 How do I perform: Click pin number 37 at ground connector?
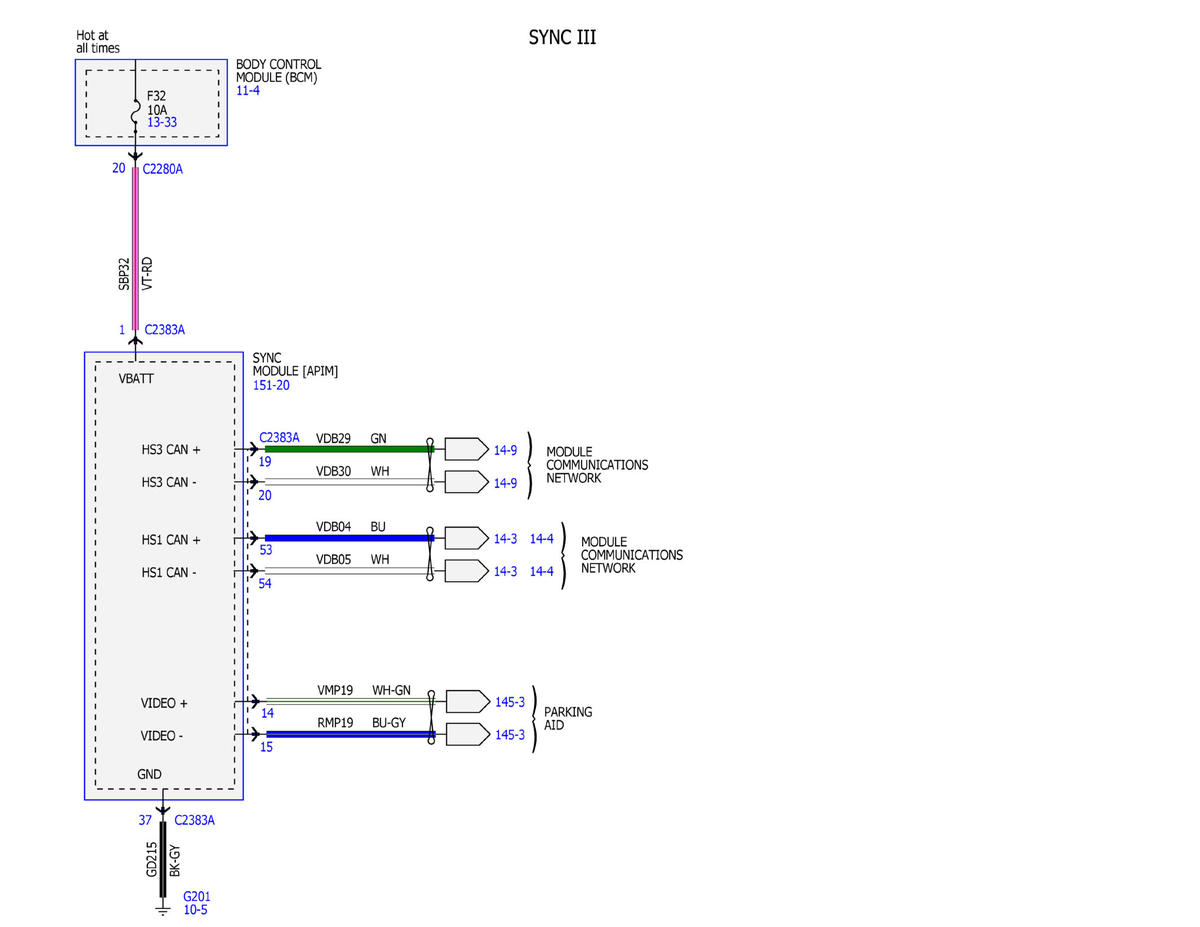[x=145, y=820]
